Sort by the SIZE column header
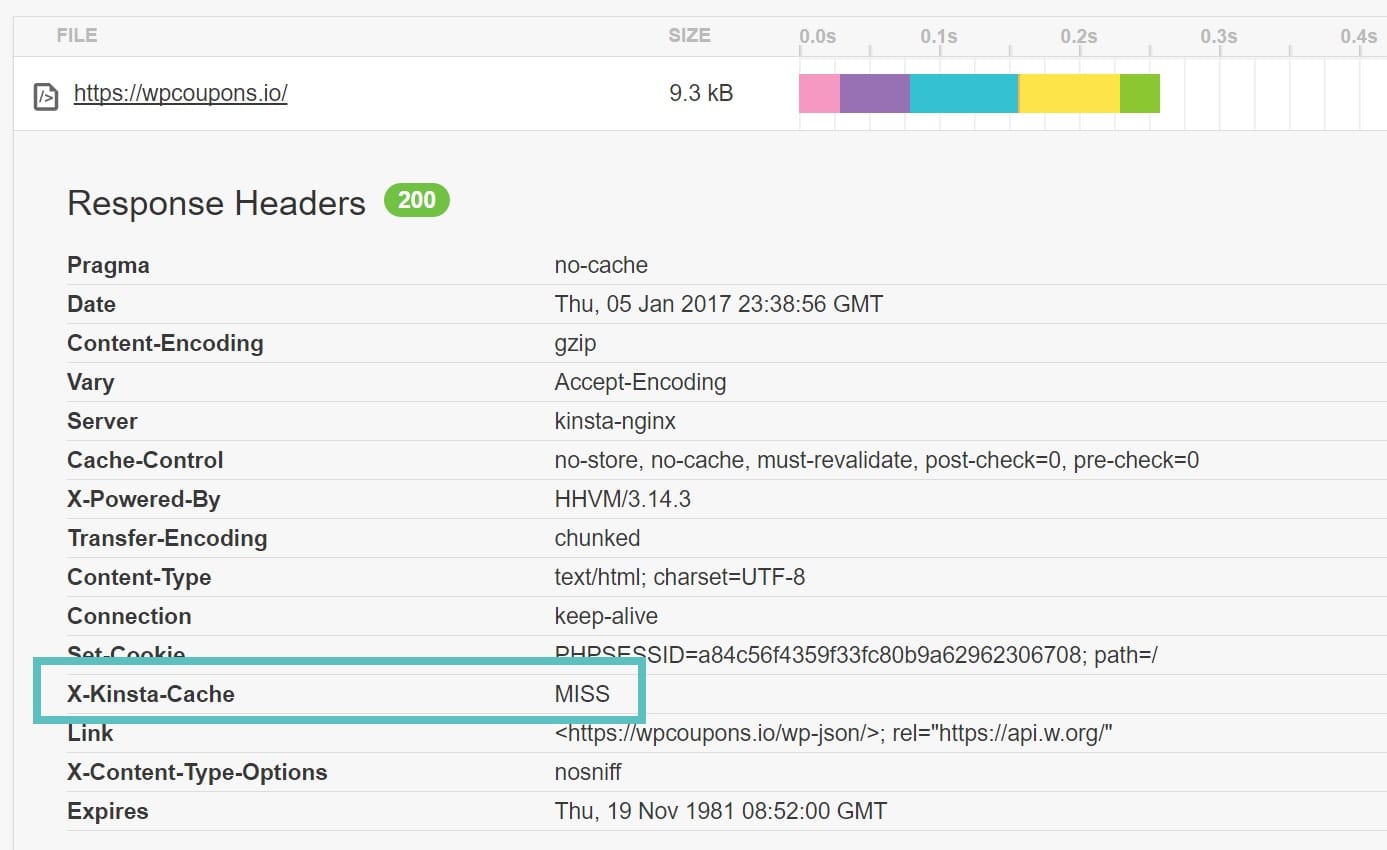 (x=688, y=34)
